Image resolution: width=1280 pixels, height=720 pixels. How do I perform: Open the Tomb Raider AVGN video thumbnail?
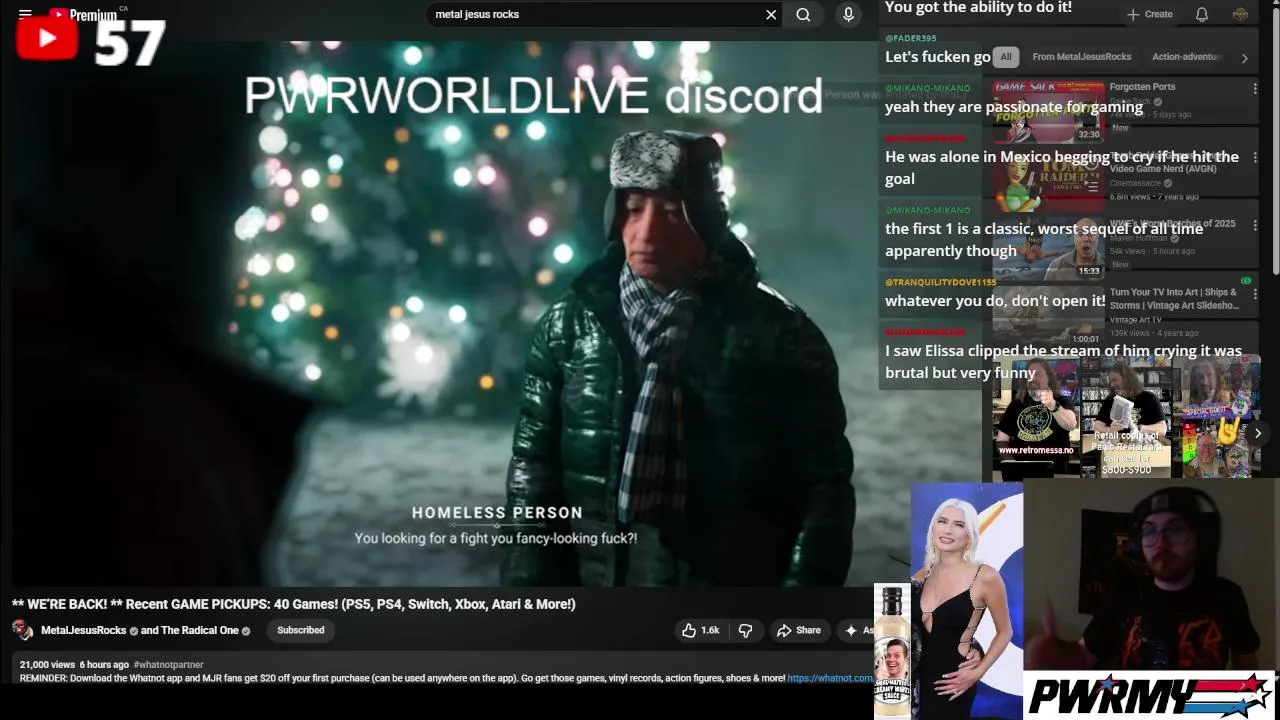pyautogui.click(x=1048, y=180)
